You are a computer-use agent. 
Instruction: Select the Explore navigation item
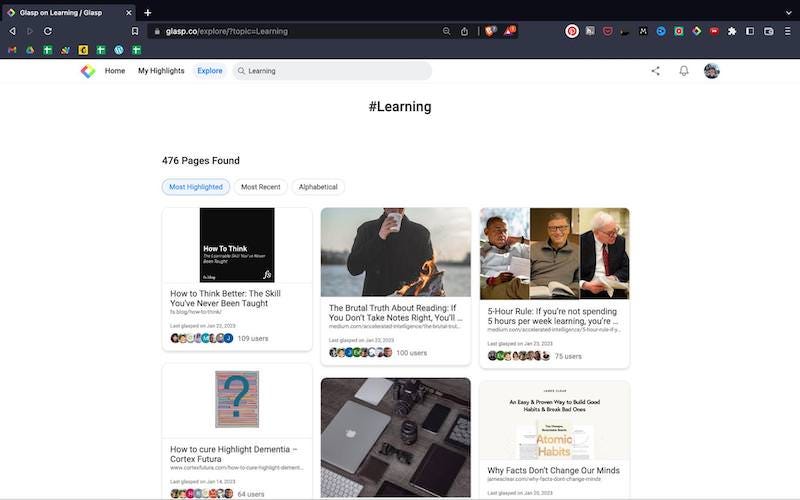click(x=210, y=71)
